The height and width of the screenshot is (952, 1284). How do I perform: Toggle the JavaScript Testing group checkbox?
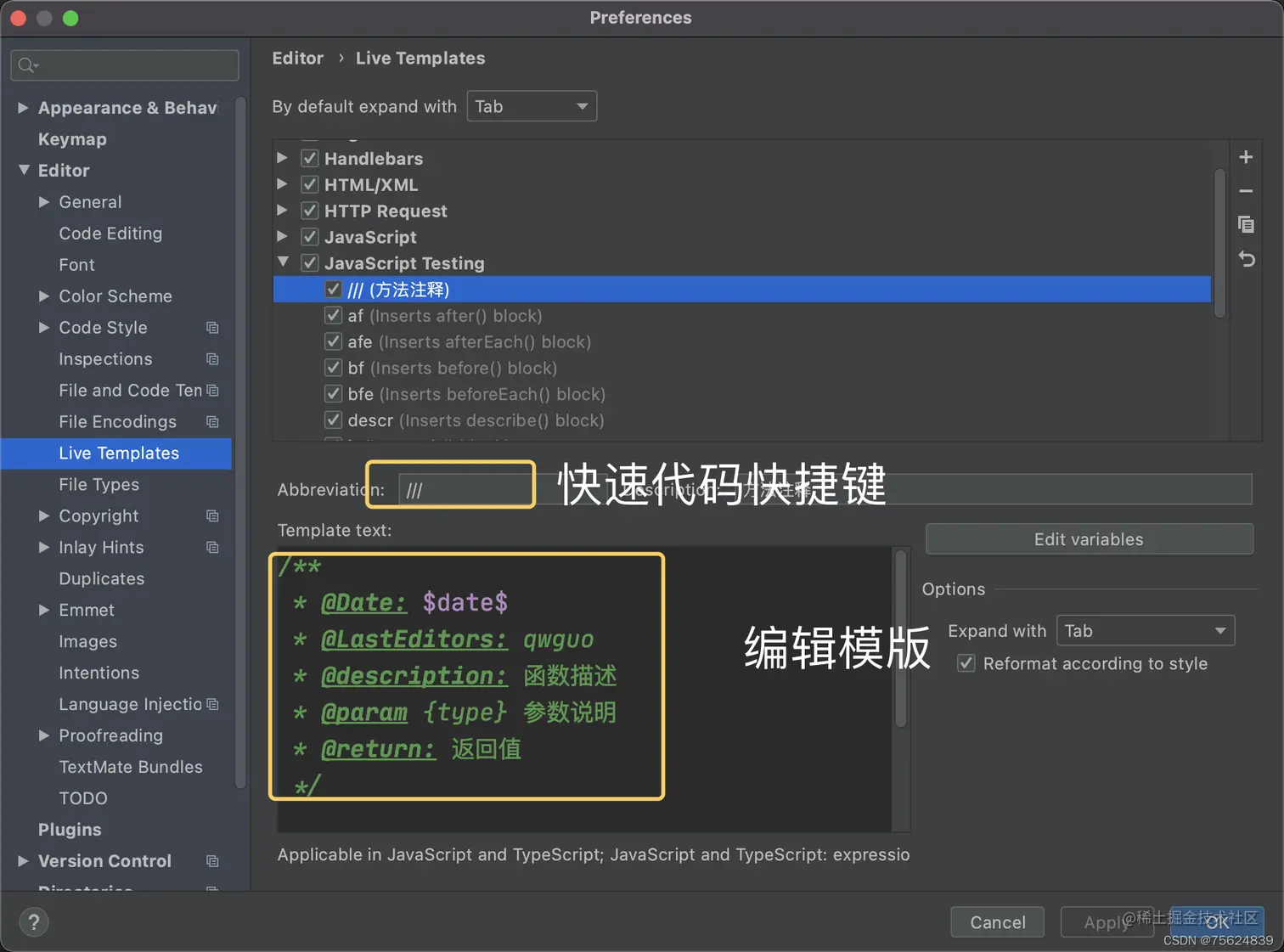pos(310,263)
